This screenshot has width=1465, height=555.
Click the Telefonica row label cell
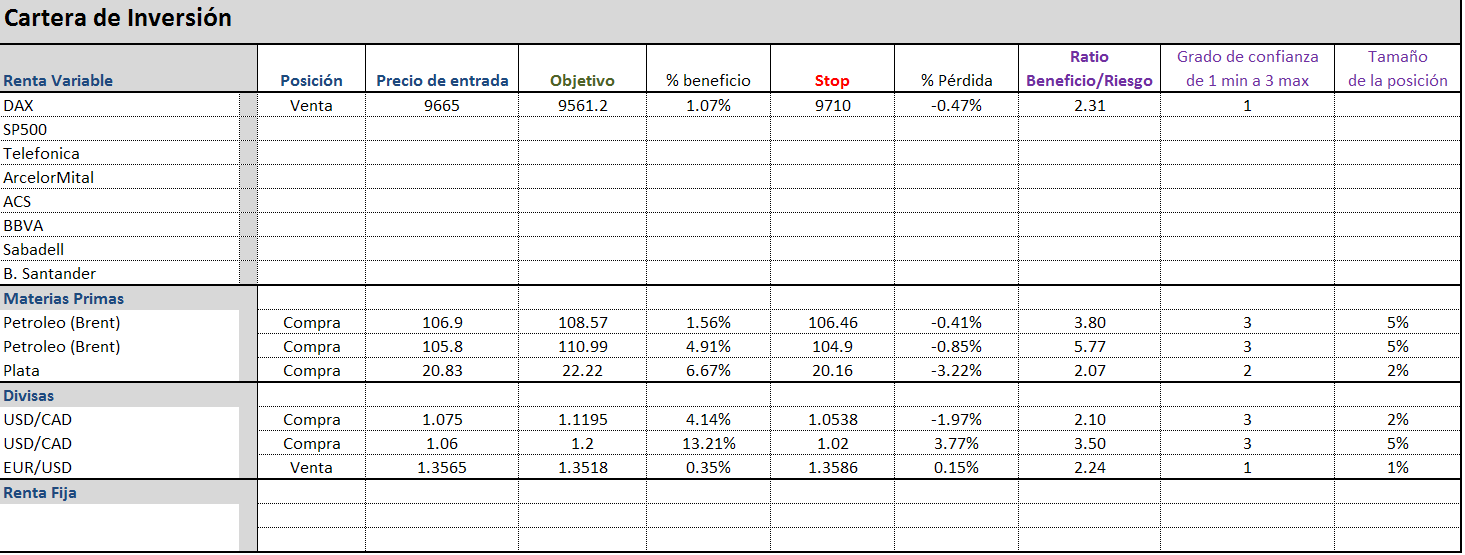click(x=41, y=153)
